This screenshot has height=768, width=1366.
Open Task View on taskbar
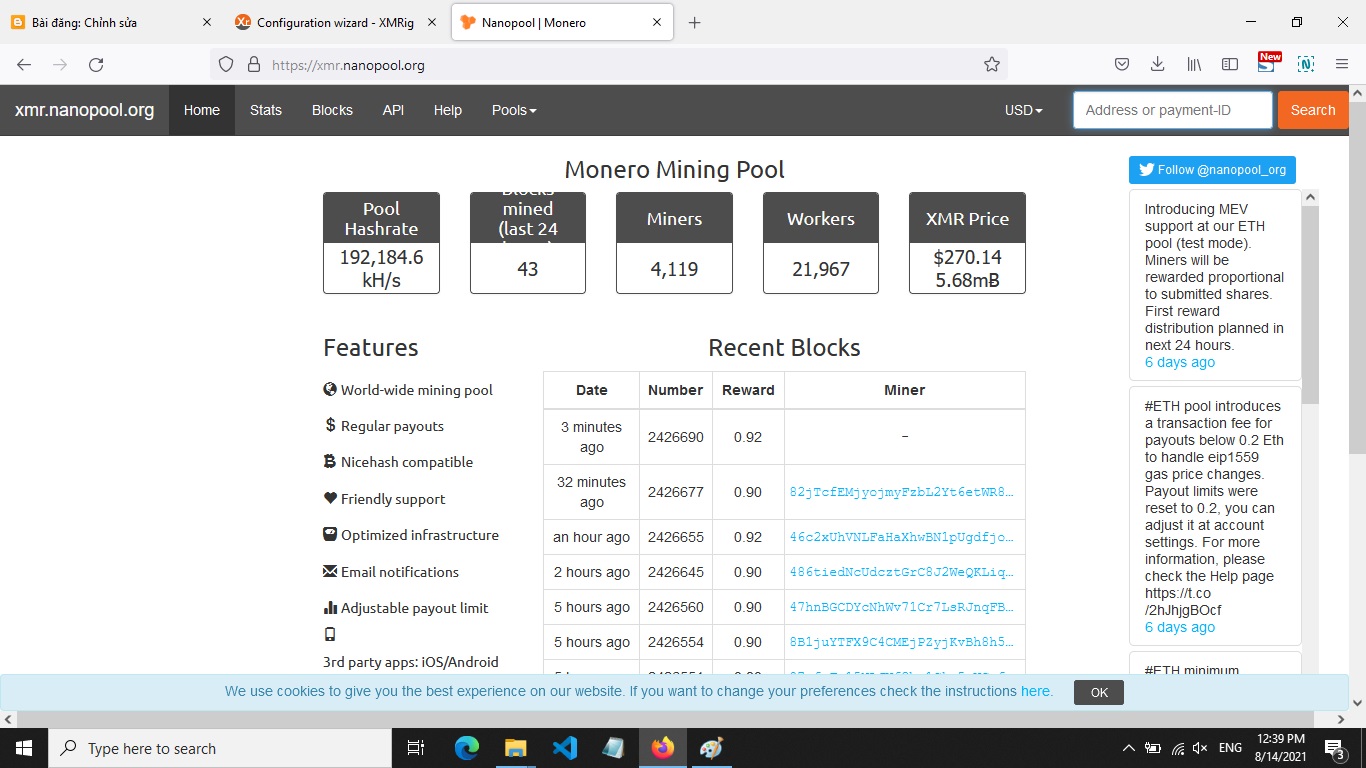point(416,748)
